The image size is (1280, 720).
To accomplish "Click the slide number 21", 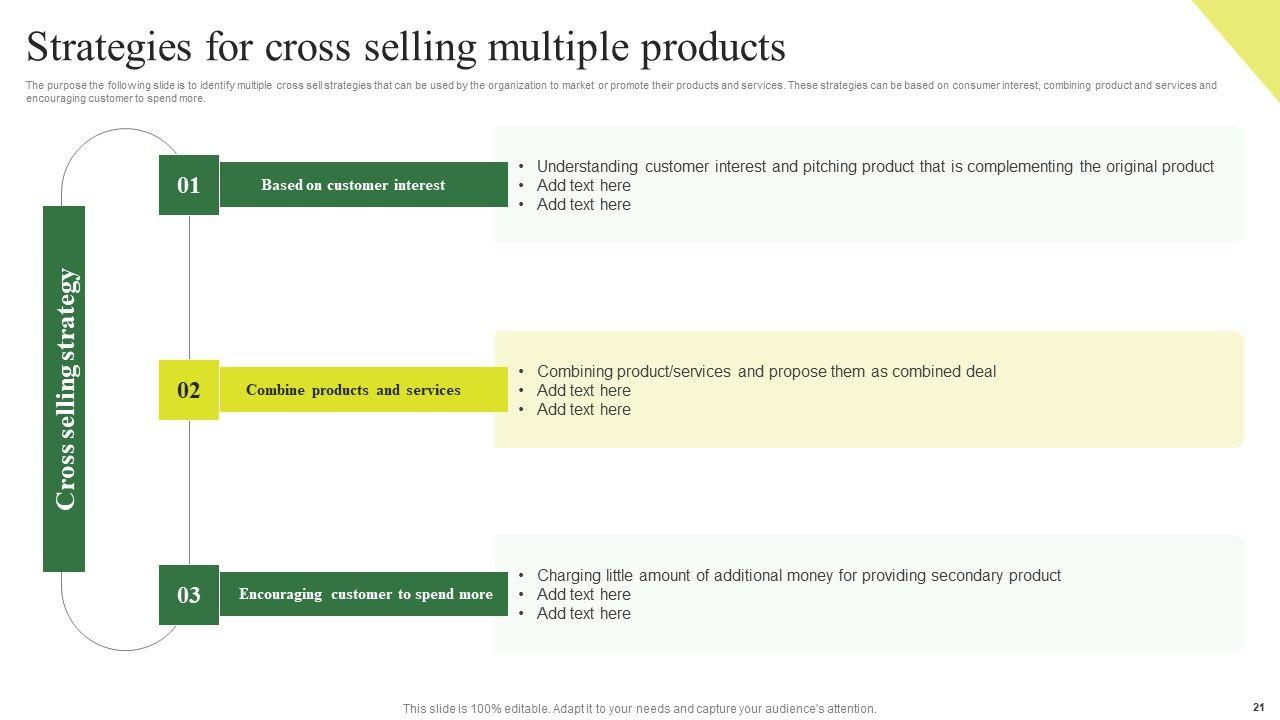I will (x=1258, y=705).
